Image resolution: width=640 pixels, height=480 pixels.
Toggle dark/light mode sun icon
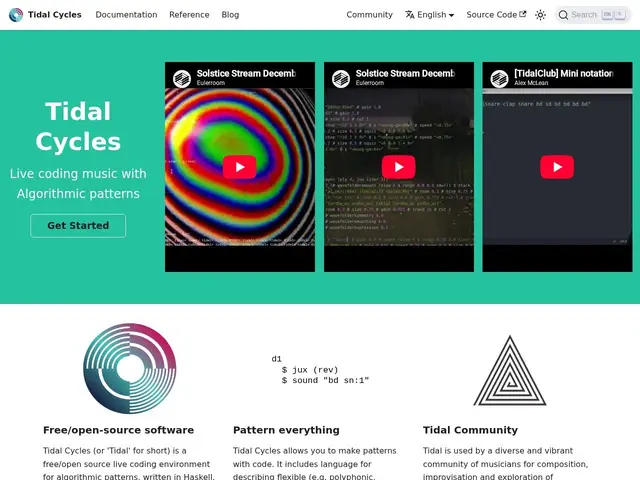[540, 15]
